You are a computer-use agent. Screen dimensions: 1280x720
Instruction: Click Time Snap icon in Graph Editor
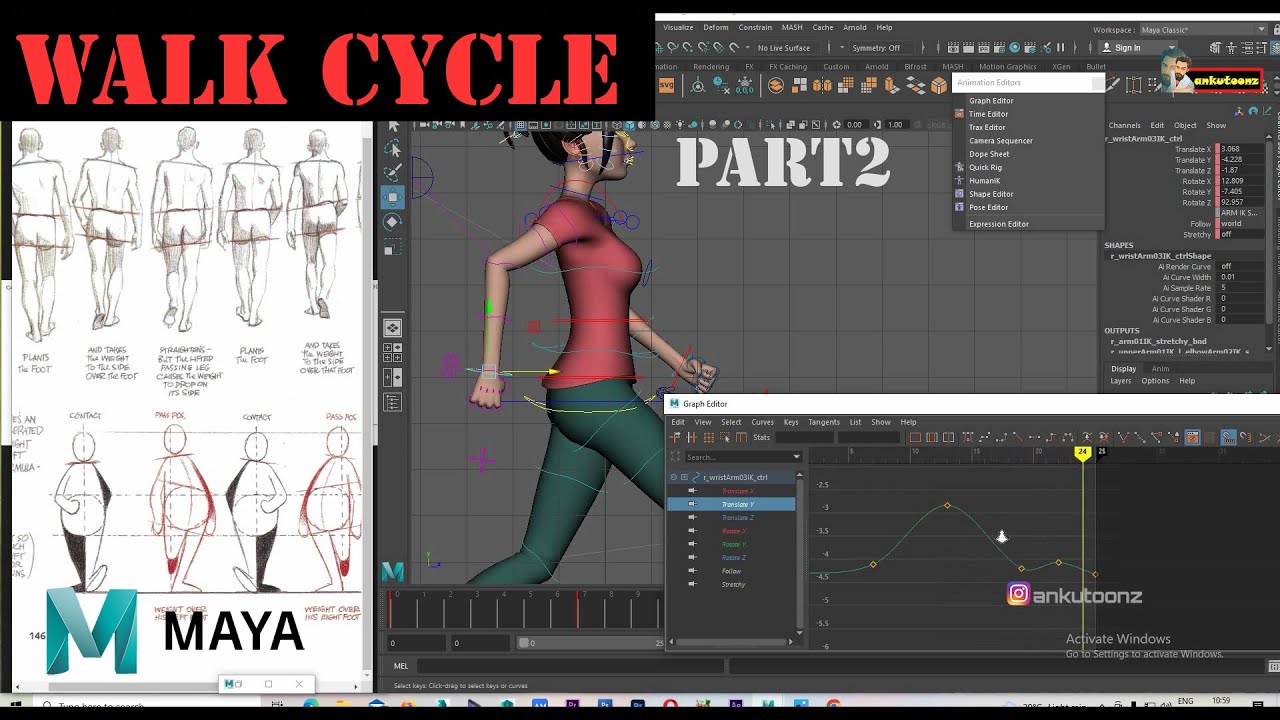click(x=1229, y=437)
